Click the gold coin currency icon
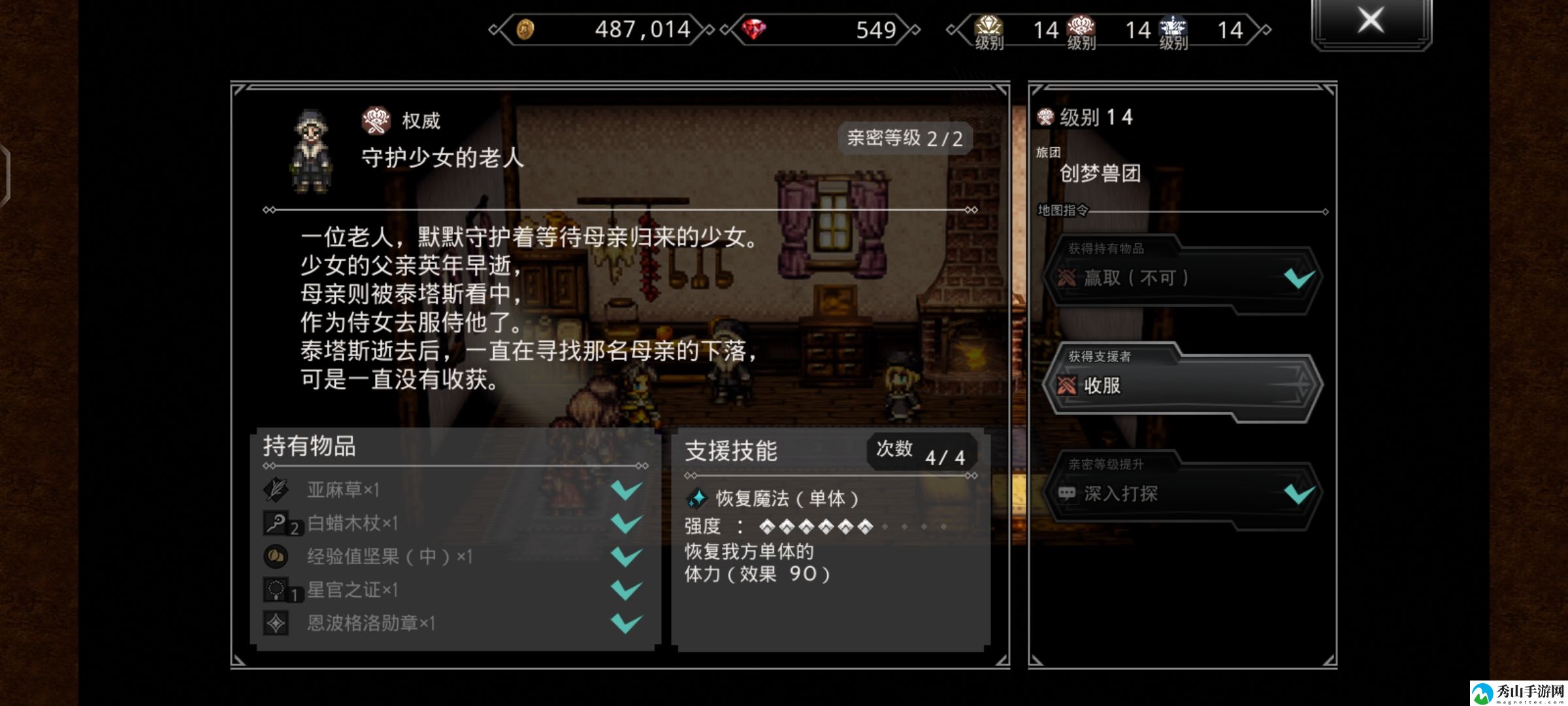 point(525,29)
